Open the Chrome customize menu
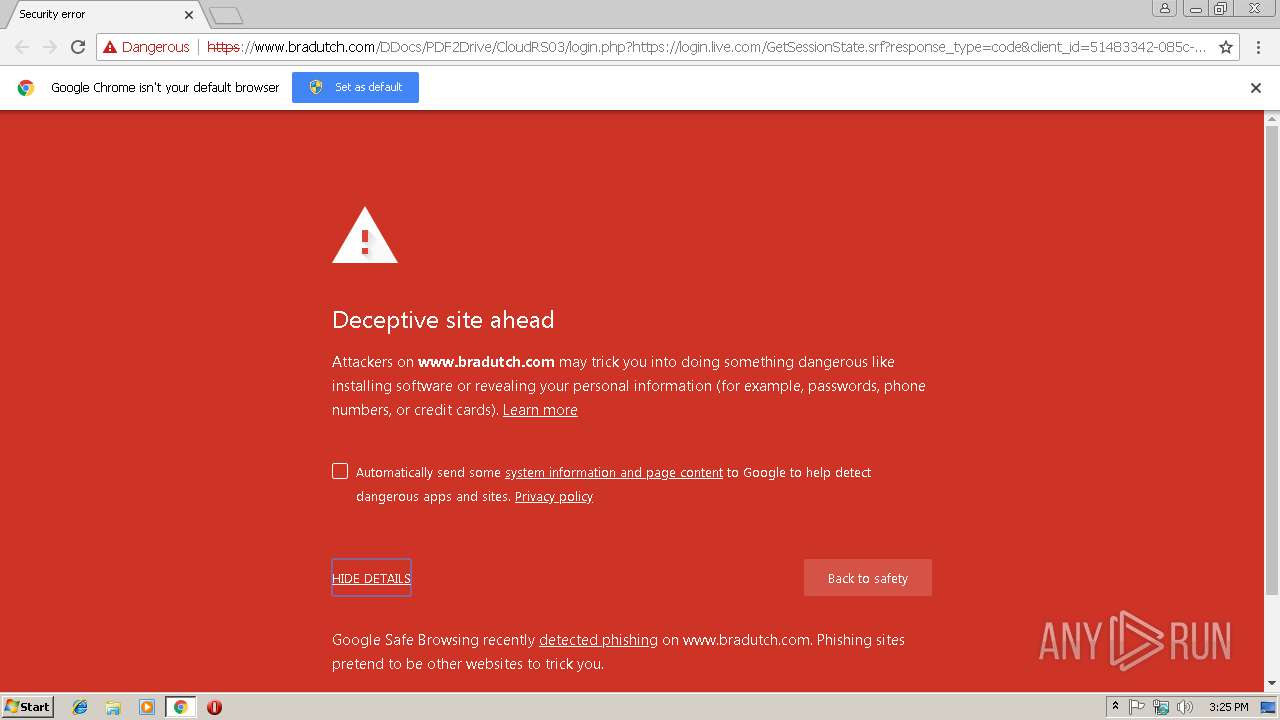The image size is (1280, 720). tap(1258, 47)
